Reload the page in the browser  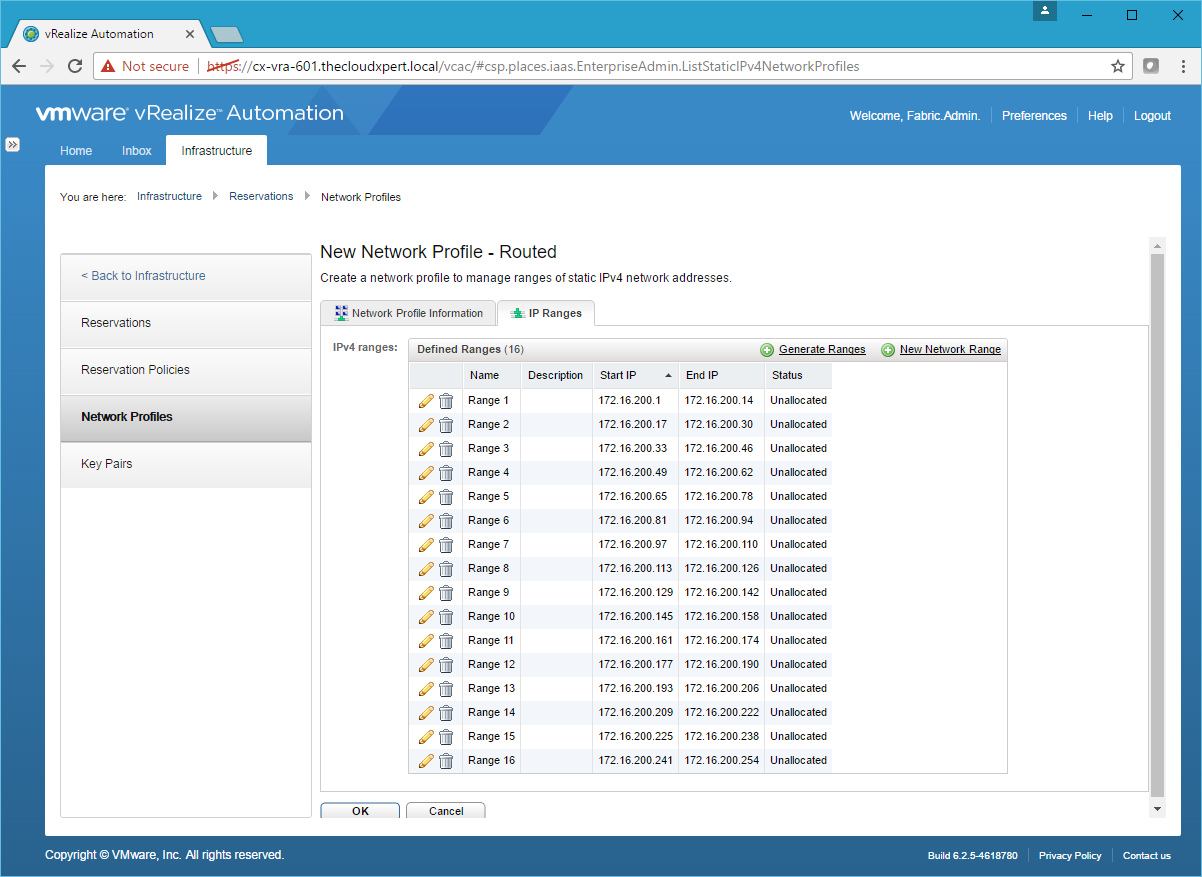(x=74, y=66)
